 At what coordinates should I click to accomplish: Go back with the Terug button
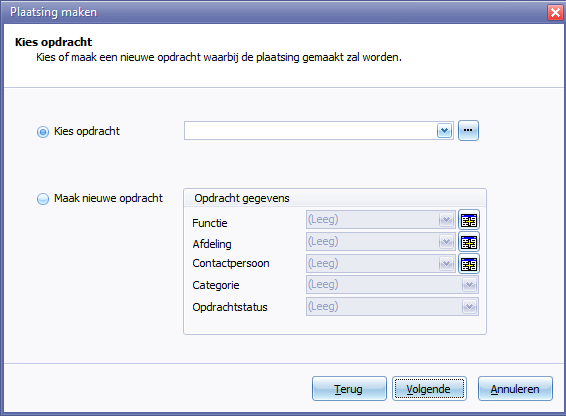[349, 389]
